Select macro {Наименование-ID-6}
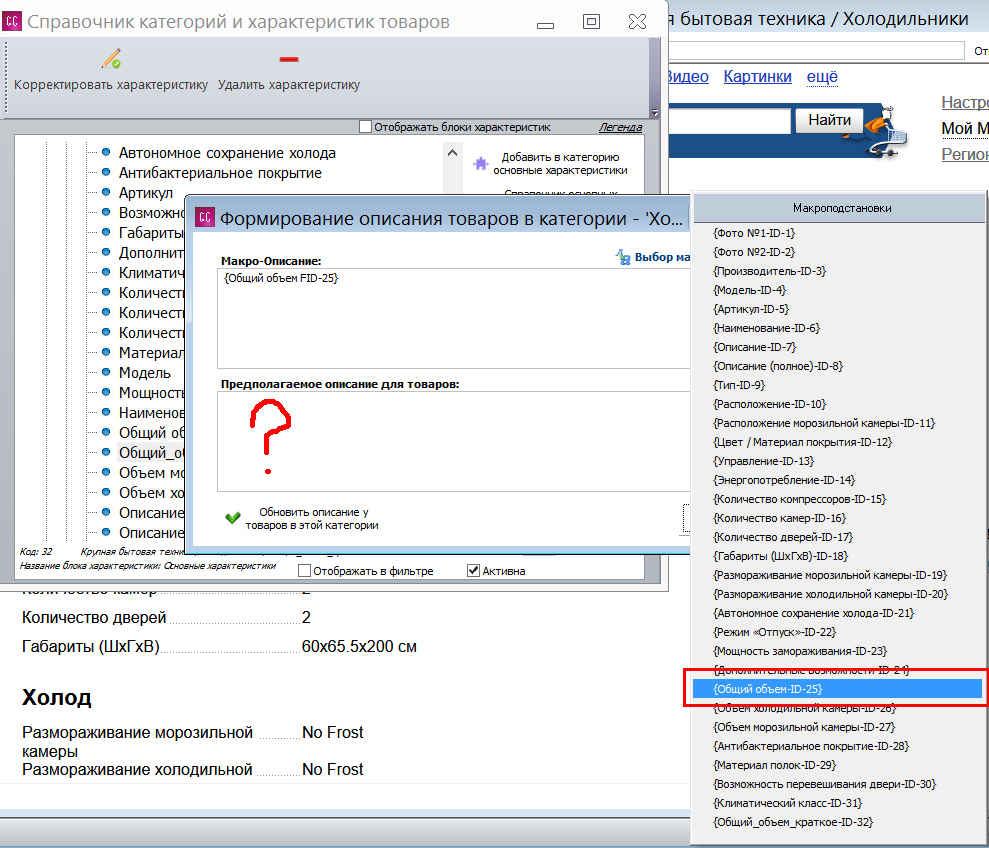The image size is (989, 848). click(766, 327)
